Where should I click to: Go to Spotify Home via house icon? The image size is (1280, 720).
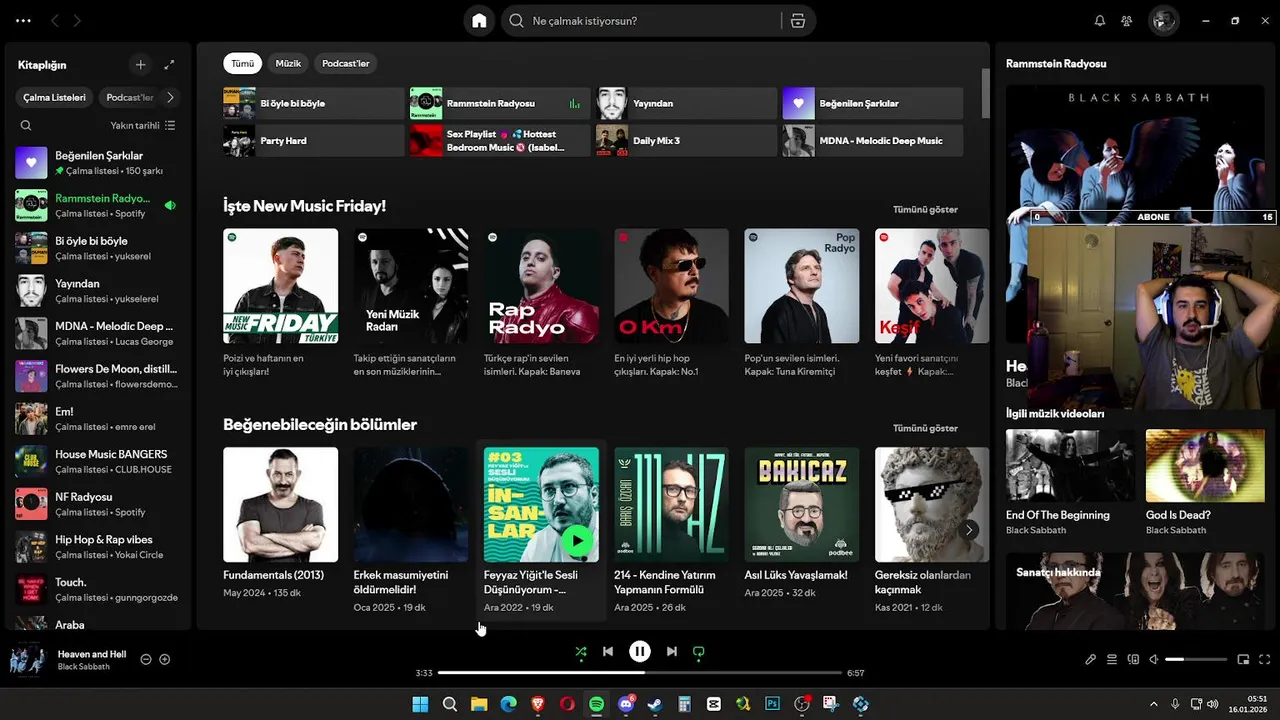(x=479, y=21)
